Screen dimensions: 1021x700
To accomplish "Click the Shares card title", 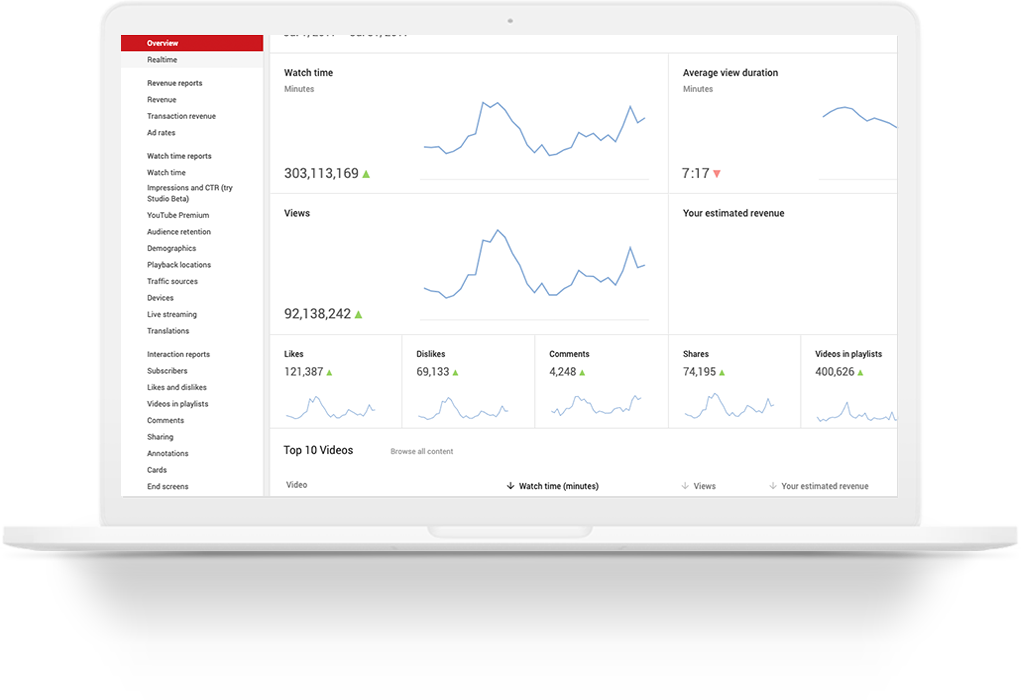I will (695, 354).
